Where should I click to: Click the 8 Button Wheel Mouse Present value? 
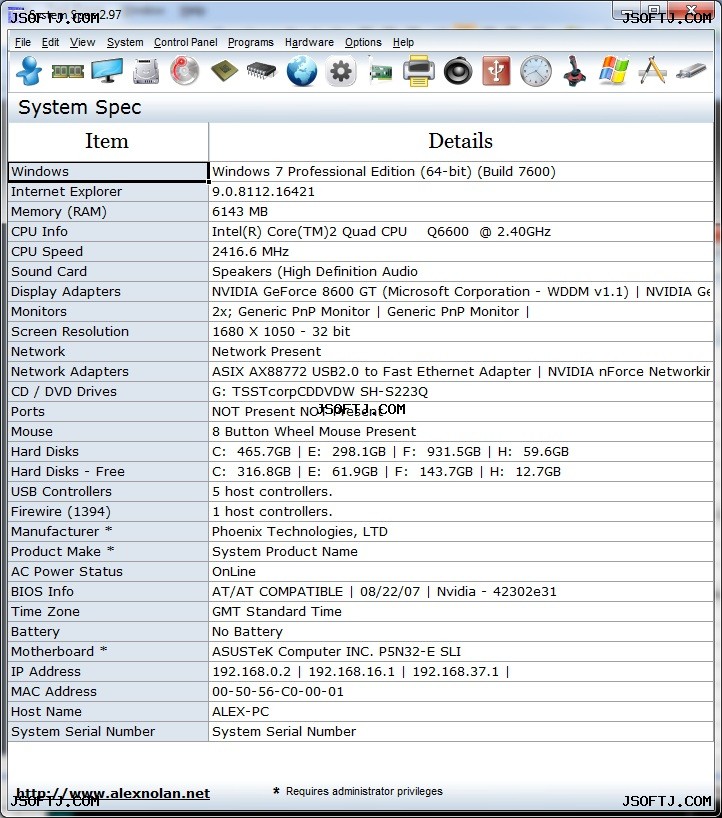[314, 431]
